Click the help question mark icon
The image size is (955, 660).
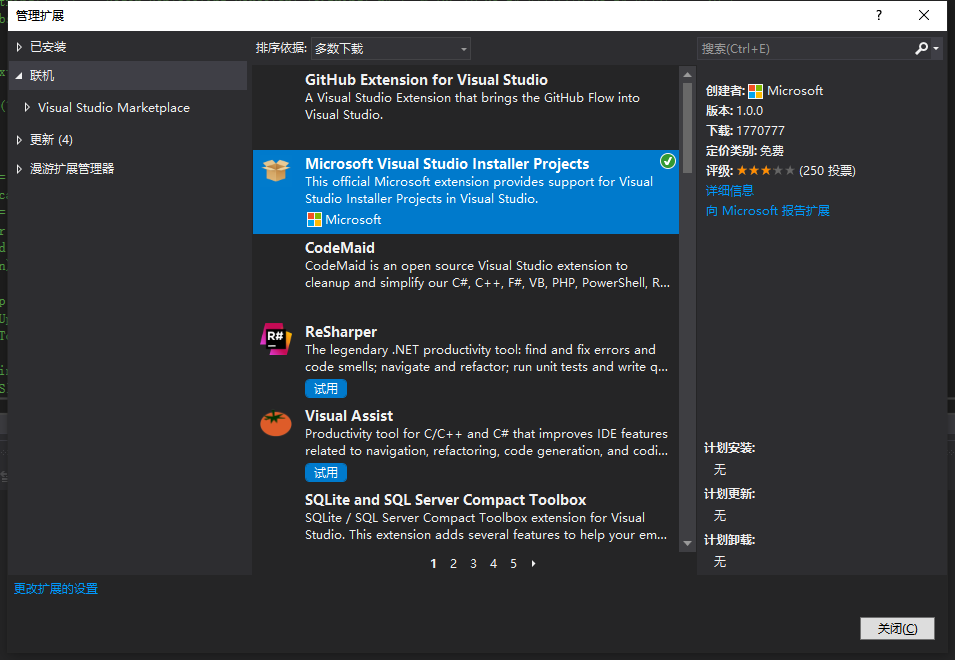(879, 15)
